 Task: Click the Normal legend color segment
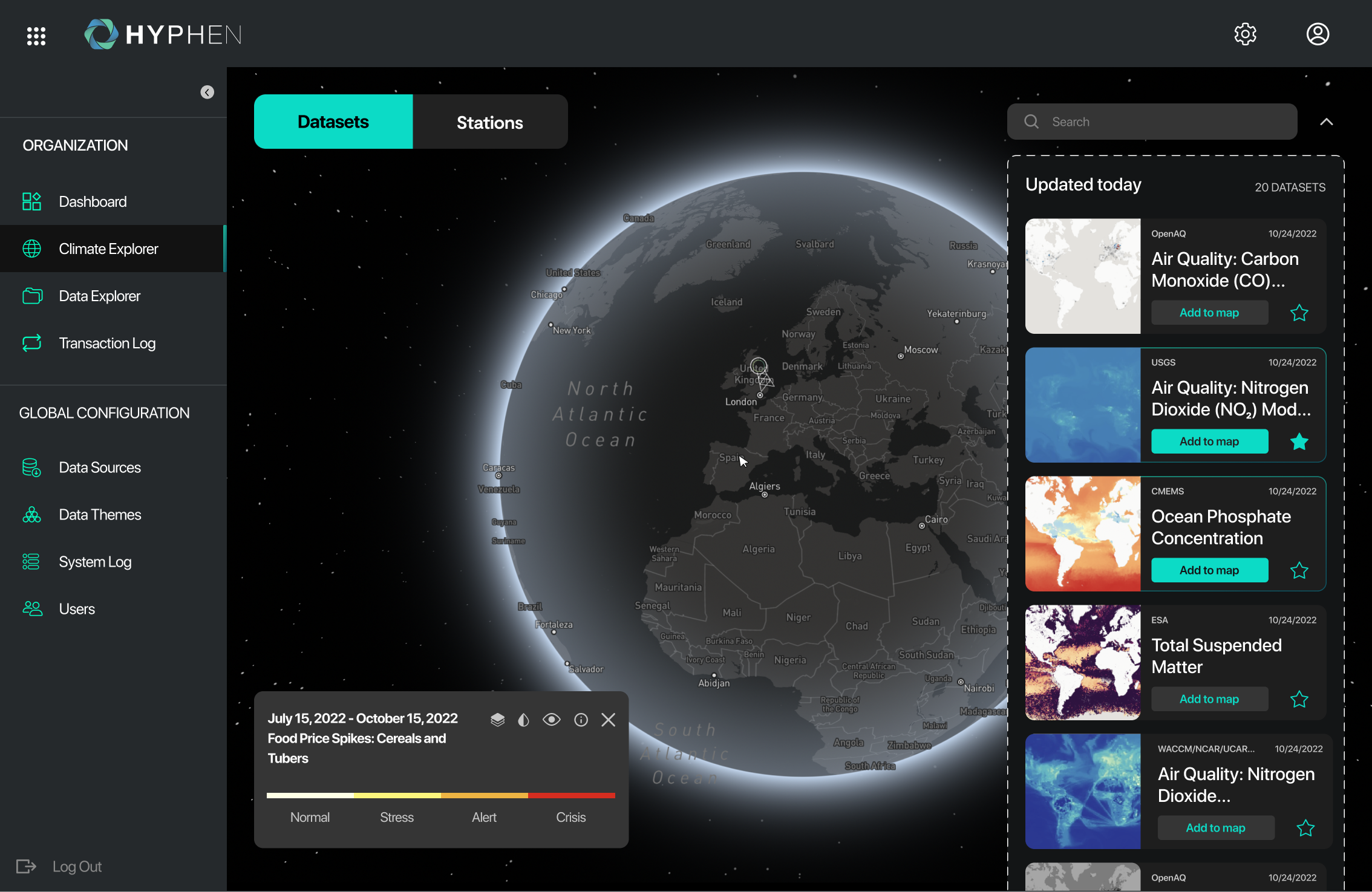point(310,796)
